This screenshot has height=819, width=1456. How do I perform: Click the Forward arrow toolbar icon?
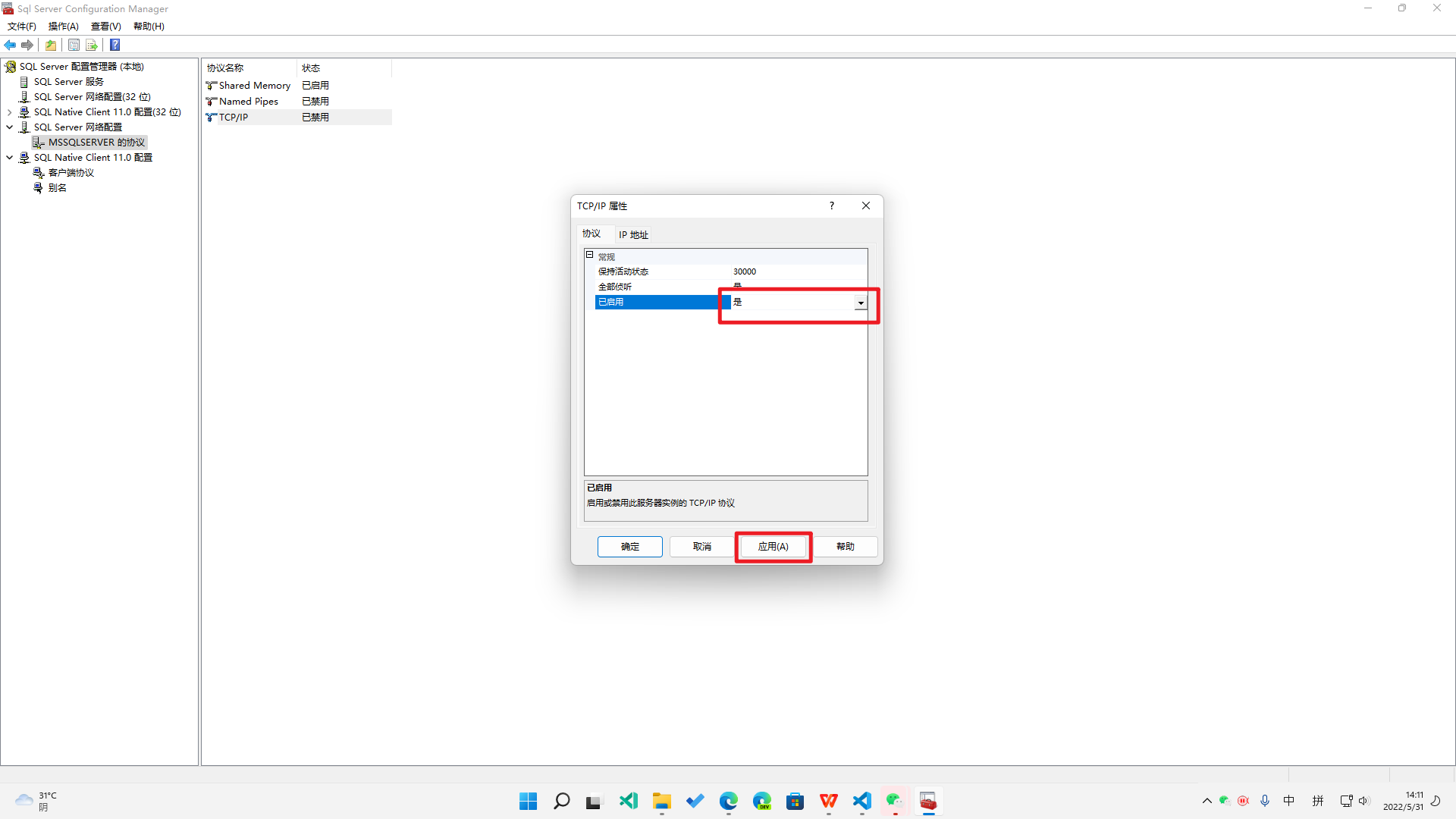coord(27,45)
